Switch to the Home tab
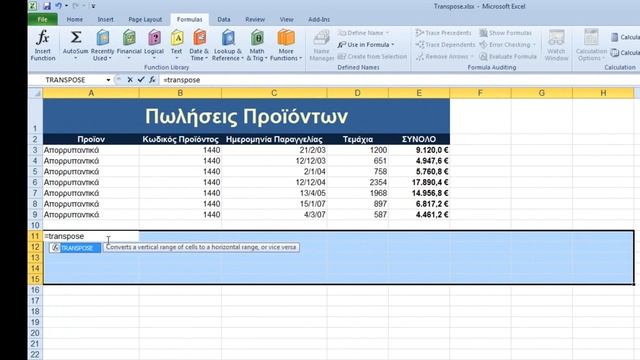Viewport: 640px width, 360px height. [x=75, y=19]
